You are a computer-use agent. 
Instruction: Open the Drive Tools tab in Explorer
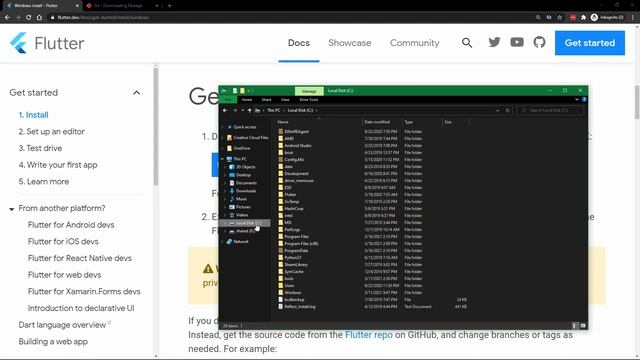(x=309, y=100)
